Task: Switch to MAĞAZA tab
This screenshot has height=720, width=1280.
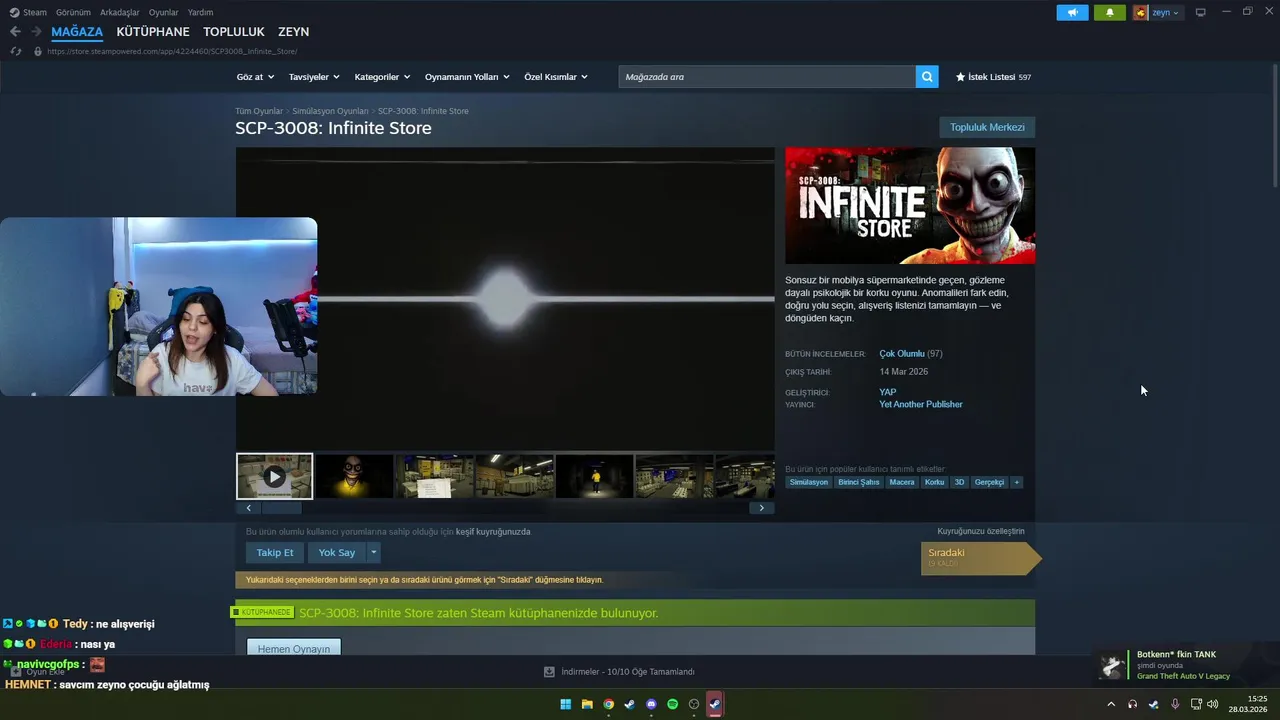Action: pyautogui.click(x=77, y=32)
